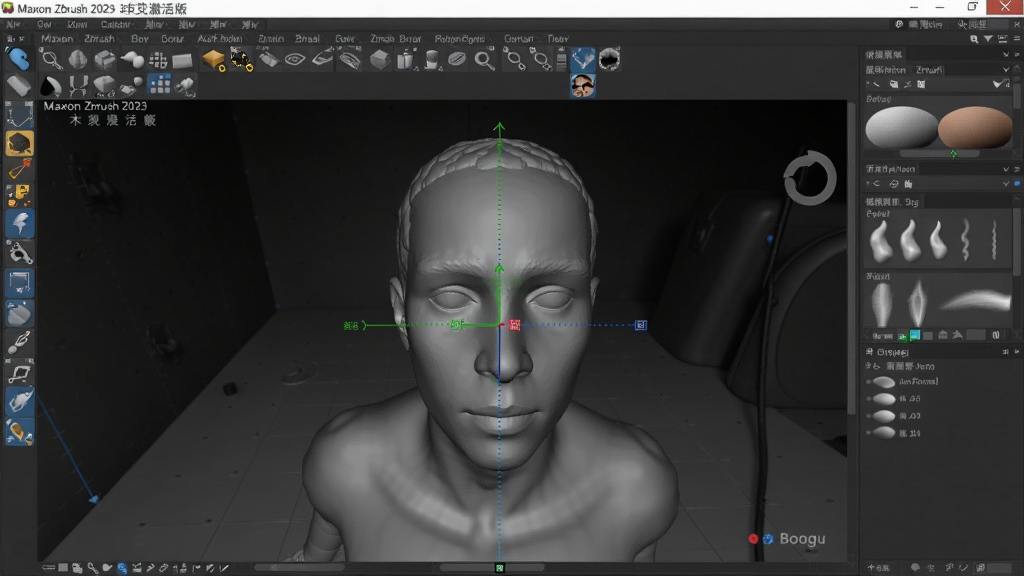Toggle the checkmark icon in right panel toolbar
Image resolution: width=1024 pixels, height=576 pixels.
(997, 84)
